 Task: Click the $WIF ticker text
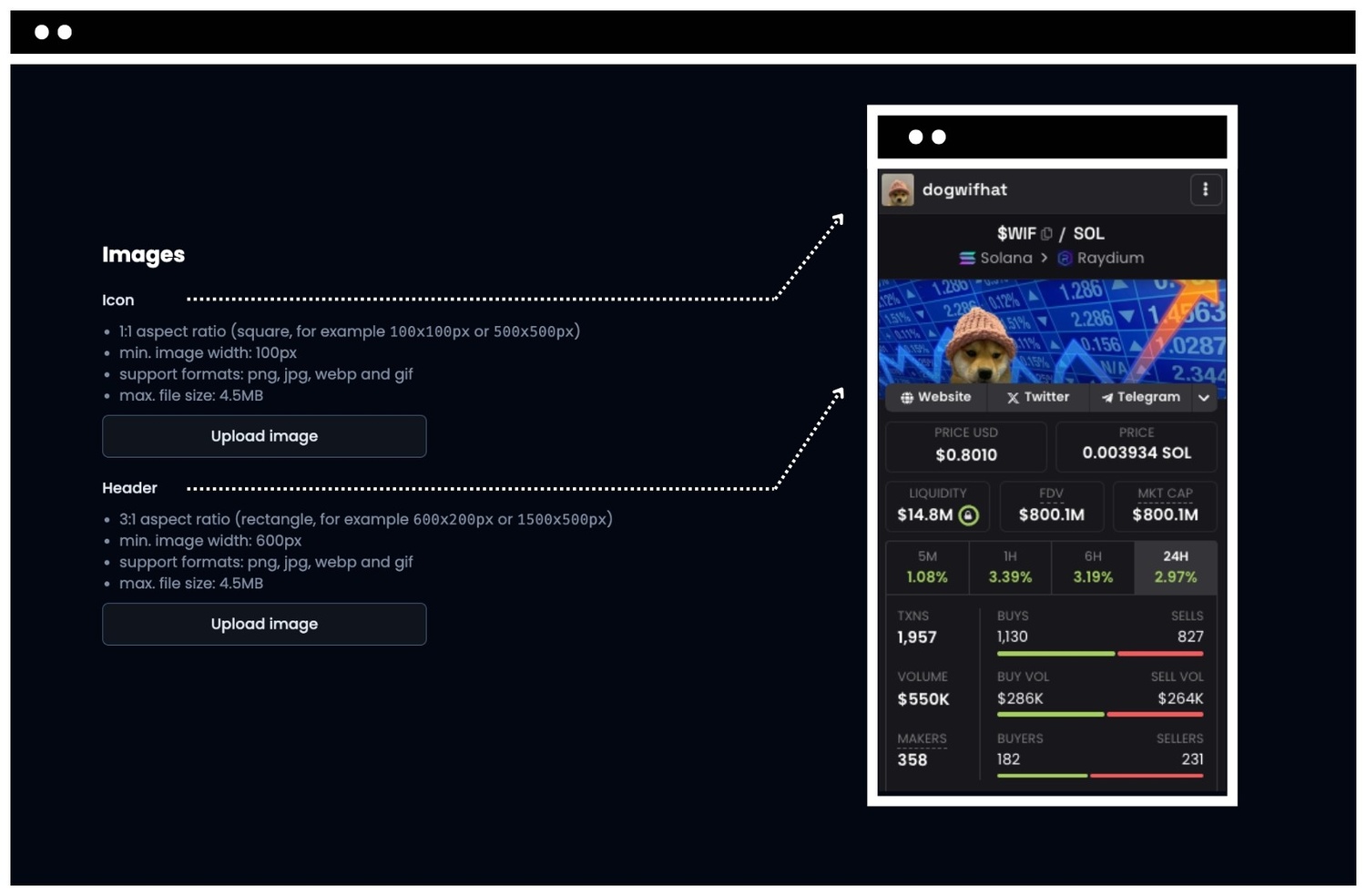[x=1016, y=234]
